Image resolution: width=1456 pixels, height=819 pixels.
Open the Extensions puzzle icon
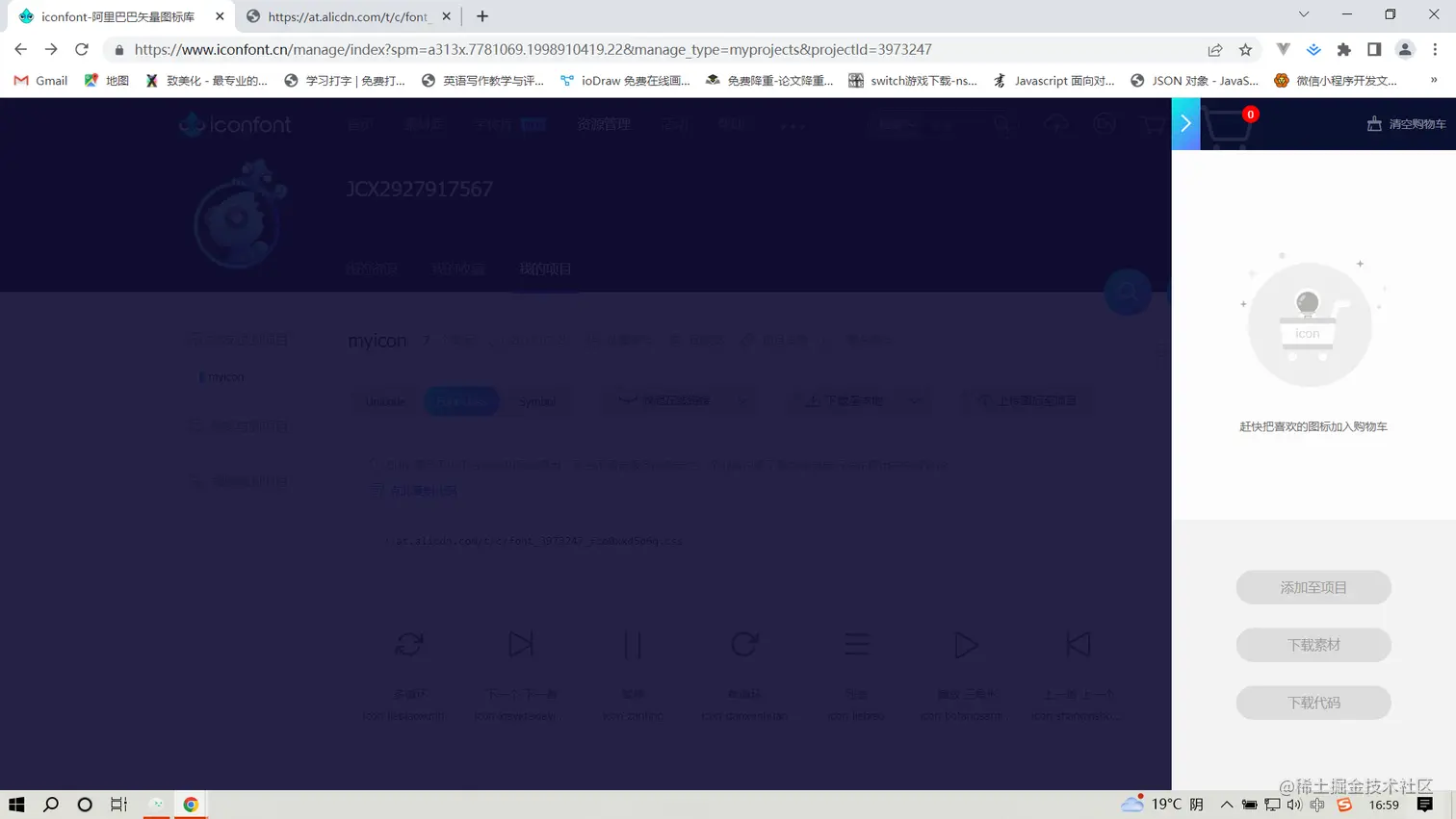1344,49
